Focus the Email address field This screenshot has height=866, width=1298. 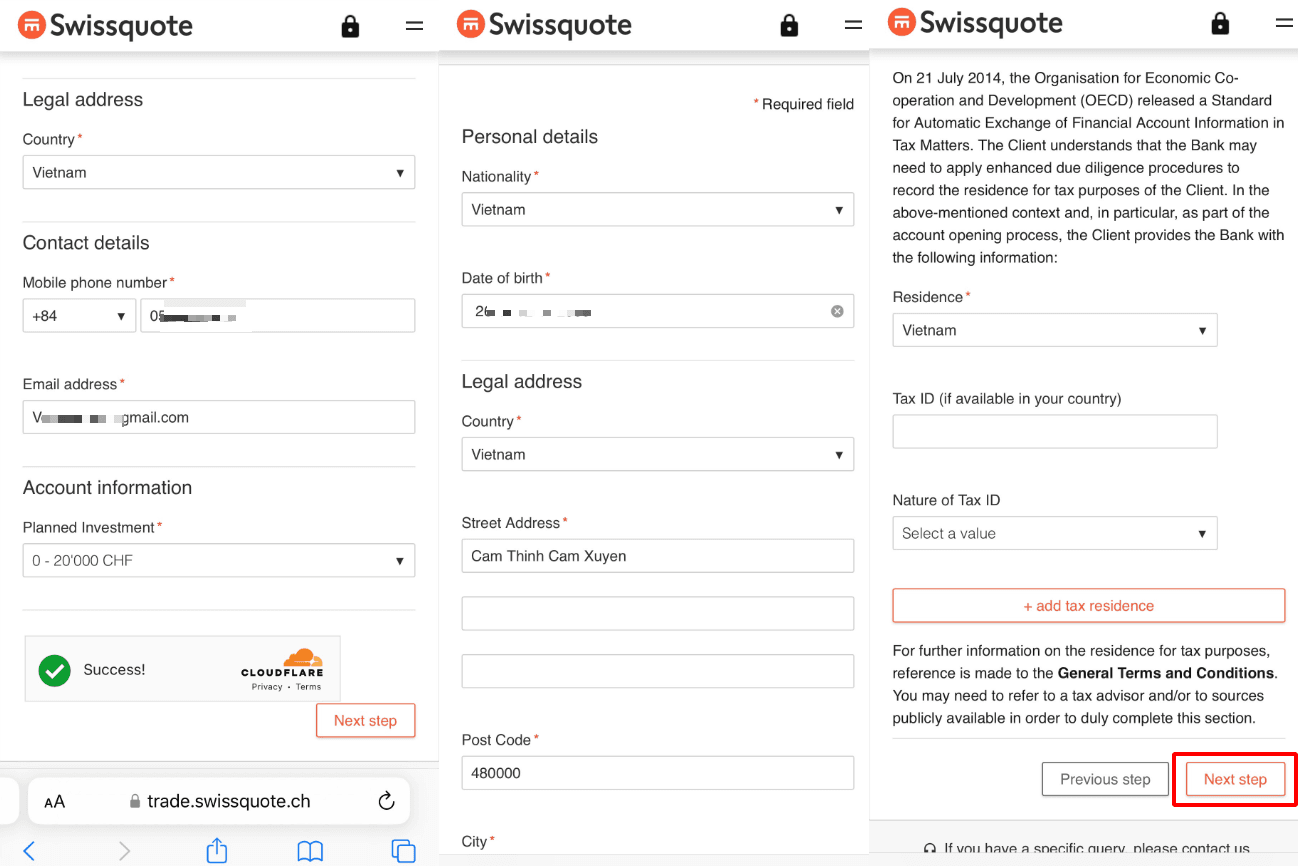219,417
